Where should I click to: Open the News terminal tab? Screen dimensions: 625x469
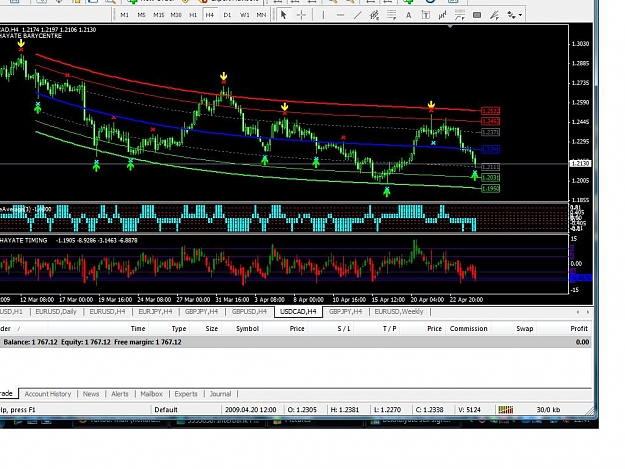click(x=91, y=394)
